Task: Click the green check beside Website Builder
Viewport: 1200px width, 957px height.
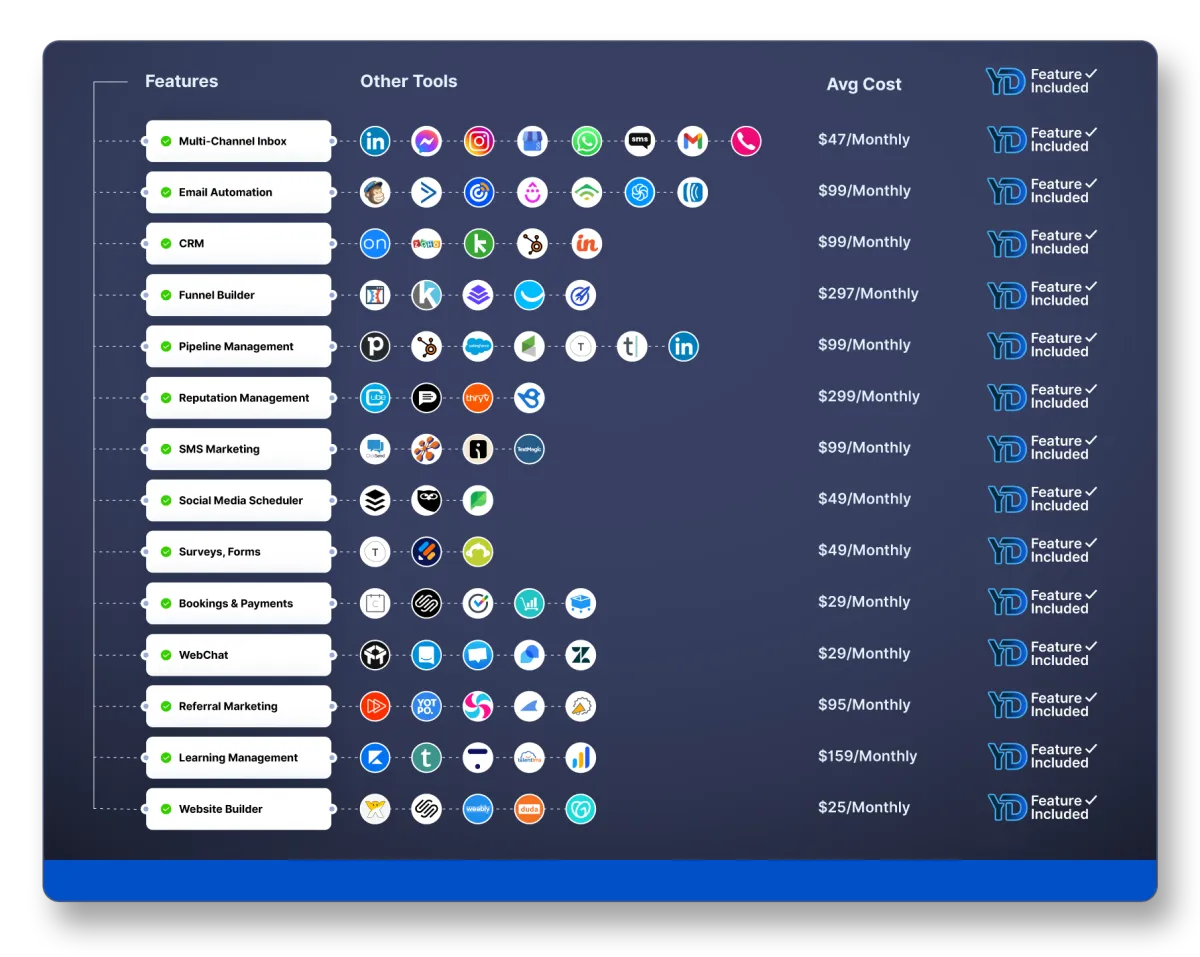Action: tap(166, 809)
